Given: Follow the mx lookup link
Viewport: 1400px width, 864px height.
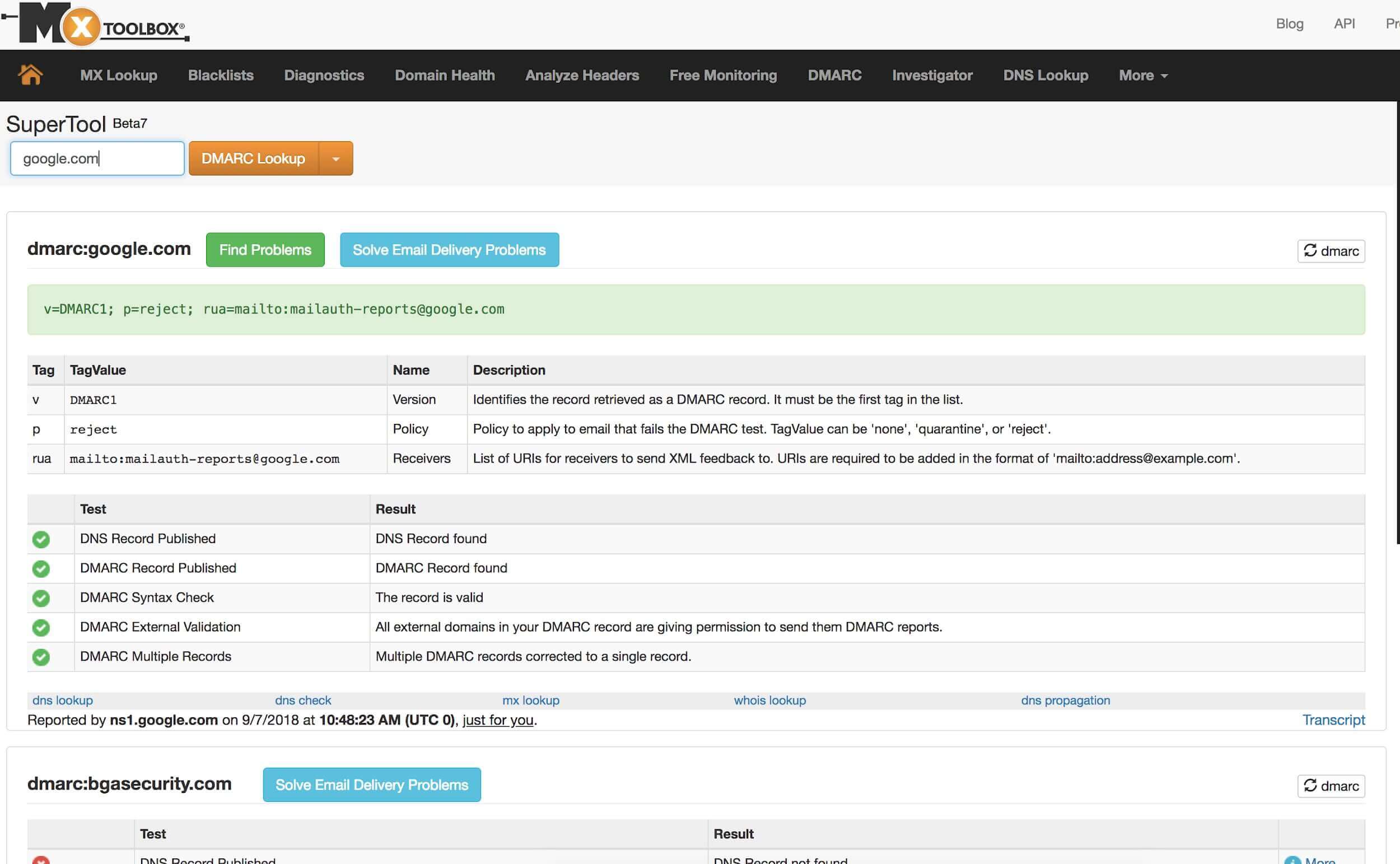Looking at the screenshot, I should [x=530, y=700].
